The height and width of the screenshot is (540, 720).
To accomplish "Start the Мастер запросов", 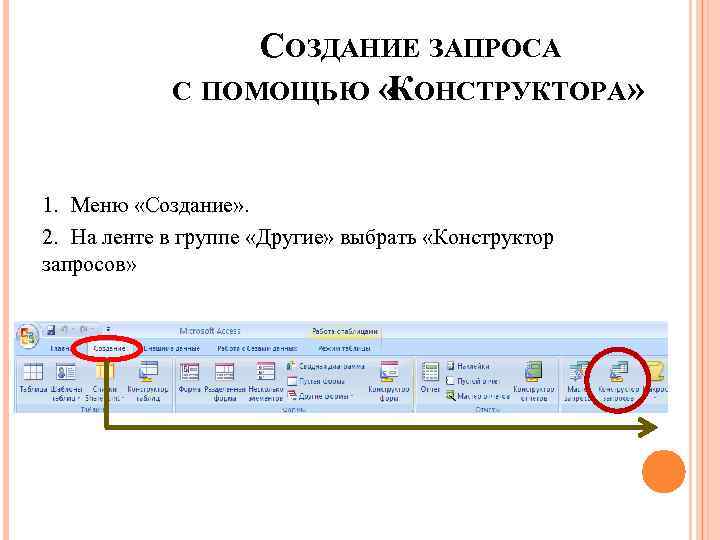I will click(x=578, y=382).
